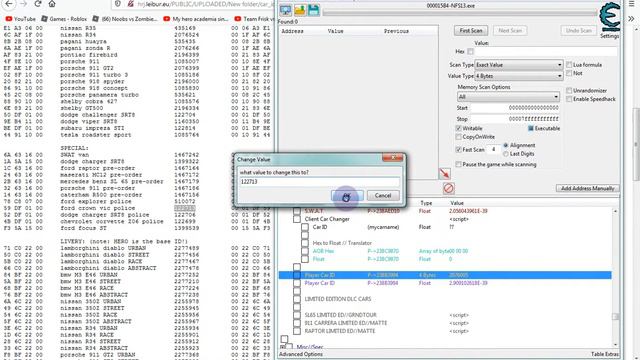Show more toolbar items chevron in browser

[631, 19]
